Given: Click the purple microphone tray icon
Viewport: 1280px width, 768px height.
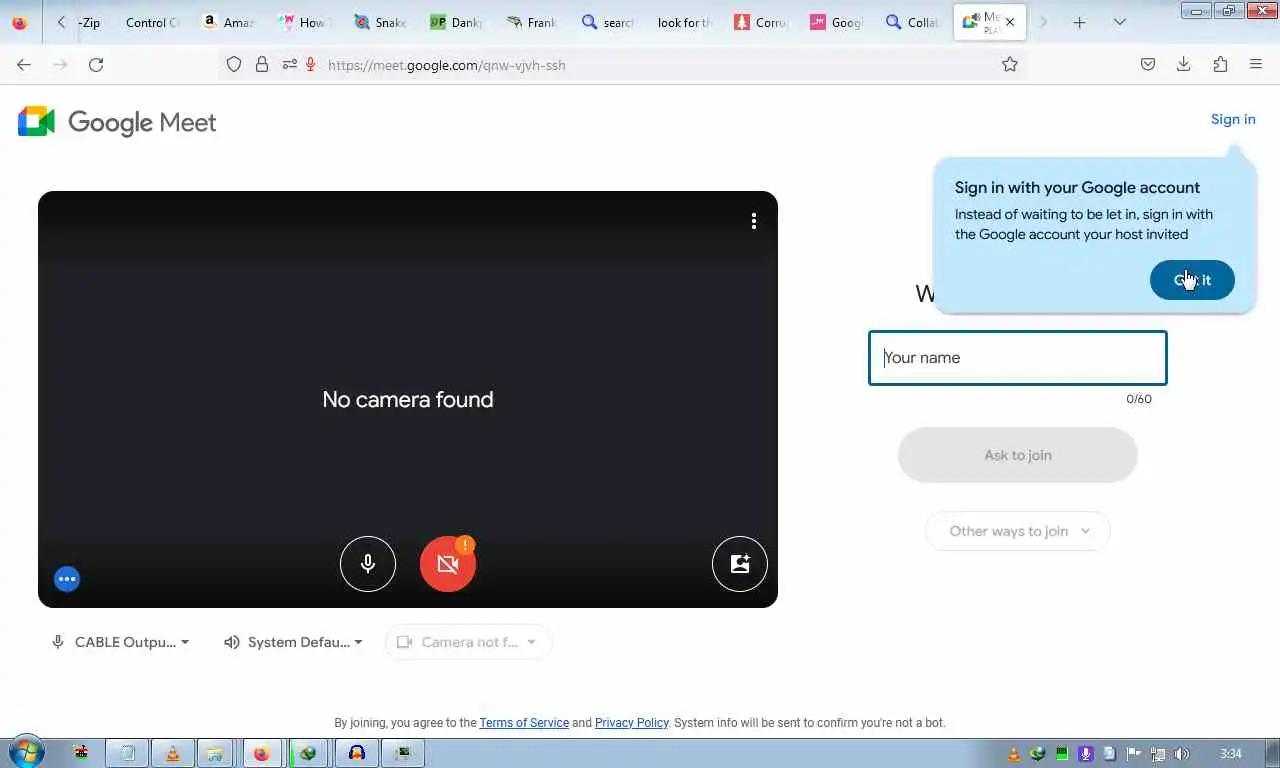Looking at the screenshot, I should (x=1086, y=753).
